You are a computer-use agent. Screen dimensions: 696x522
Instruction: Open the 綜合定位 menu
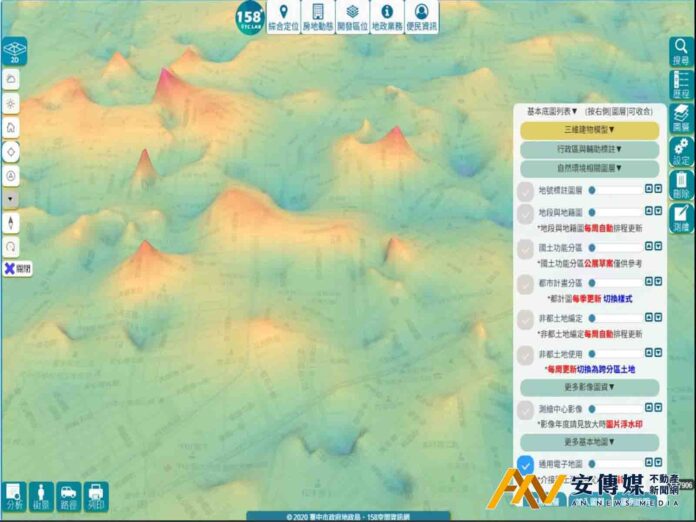pyautogui.click(x=284, y=17)
